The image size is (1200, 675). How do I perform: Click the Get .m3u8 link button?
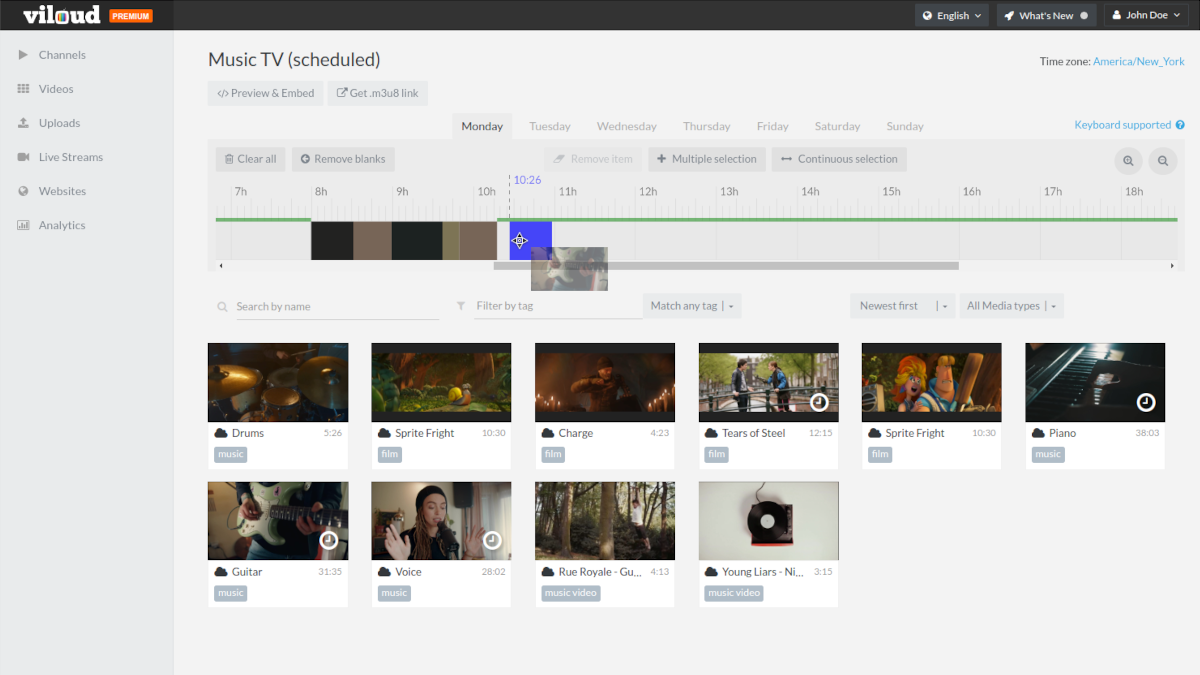pyautogui.click(x=377, y=92)
